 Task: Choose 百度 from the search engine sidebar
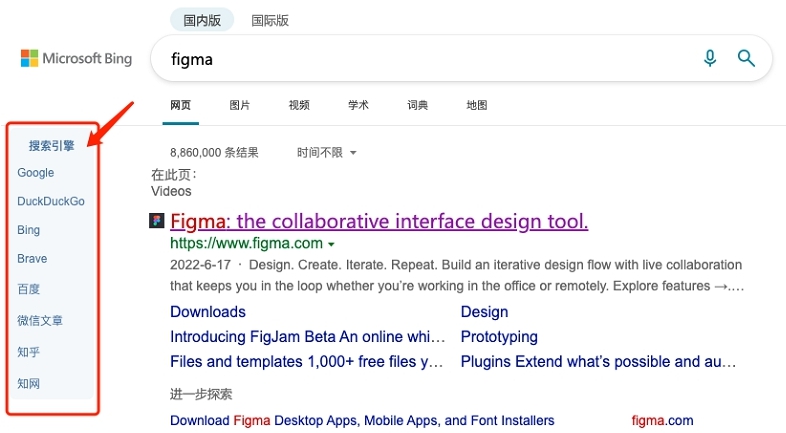click(29, 289)
